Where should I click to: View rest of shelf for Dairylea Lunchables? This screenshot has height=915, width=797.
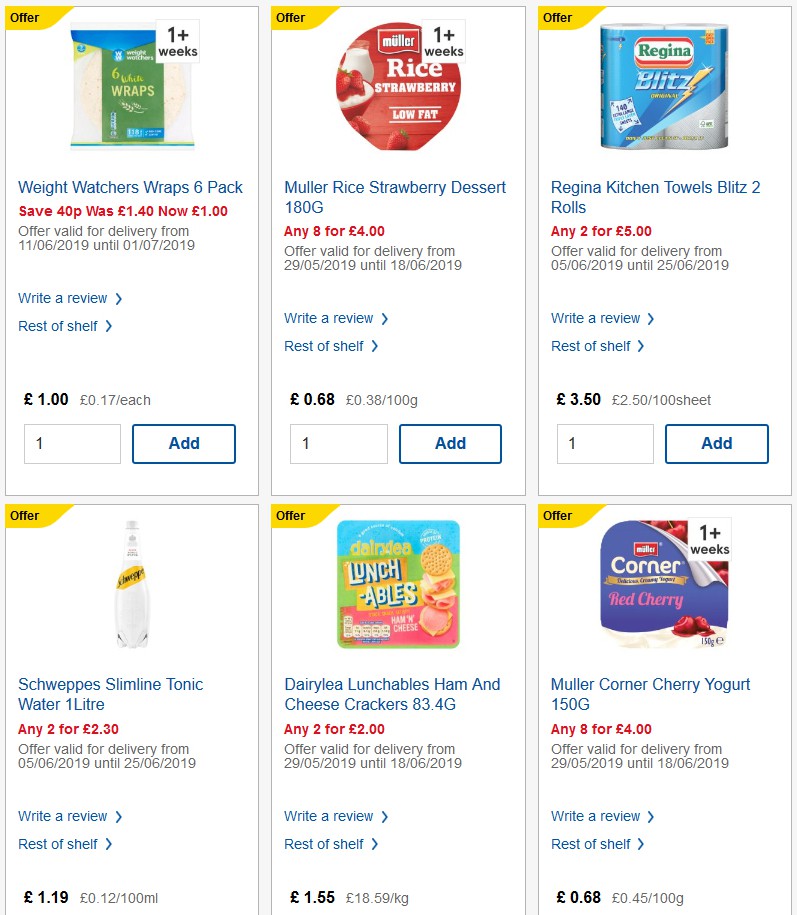[x=326, y=844]
